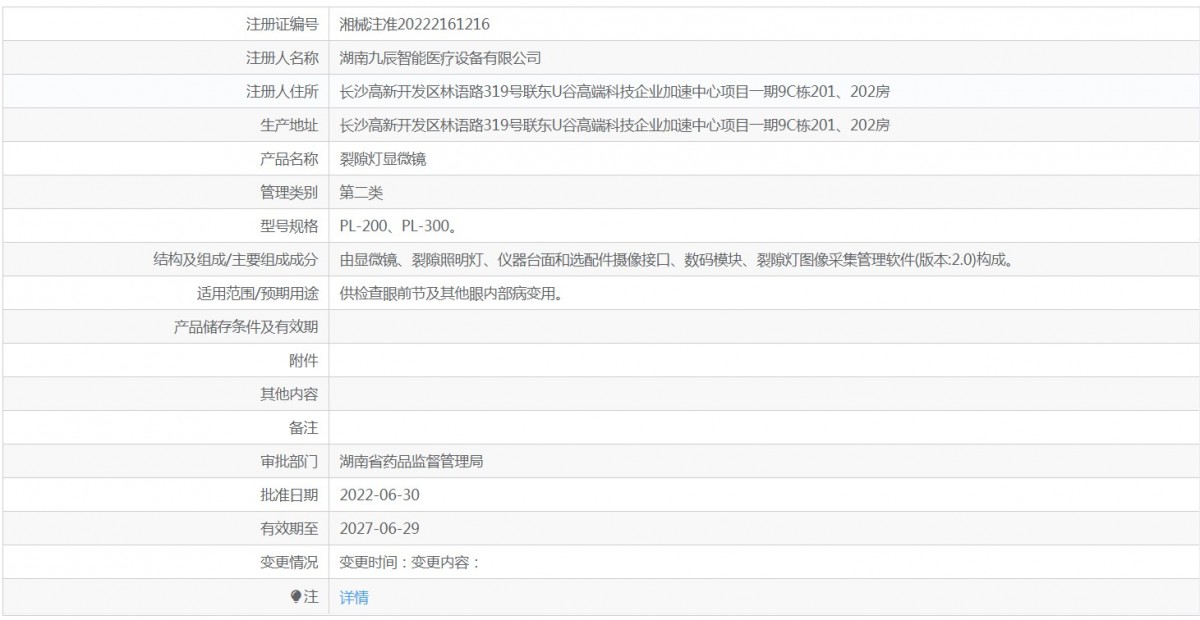Select approval department 湖南省药品监督管理局
The height and width of the screenshot is (620, 1200).
point(412,462)
